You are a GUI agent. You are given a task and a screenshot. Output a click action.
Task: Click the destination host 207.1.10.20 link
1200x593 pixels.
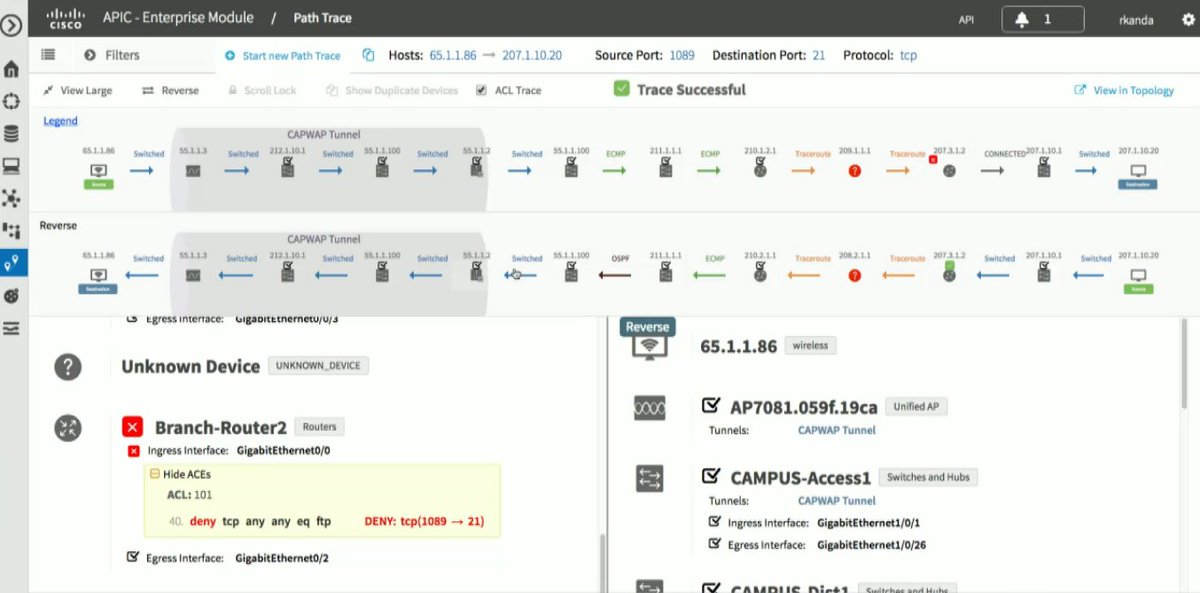click(532, 55)
